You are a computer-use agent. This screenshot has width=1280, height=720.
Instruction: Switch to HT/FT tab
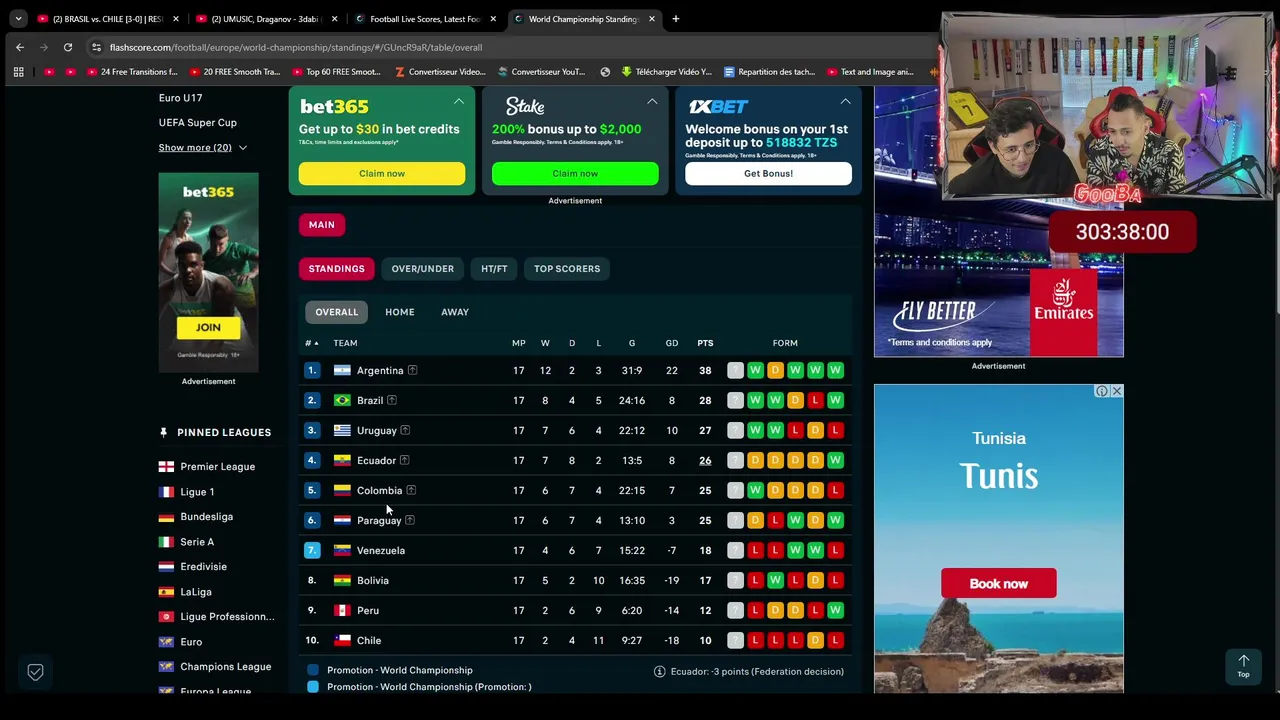pos(494,269)
